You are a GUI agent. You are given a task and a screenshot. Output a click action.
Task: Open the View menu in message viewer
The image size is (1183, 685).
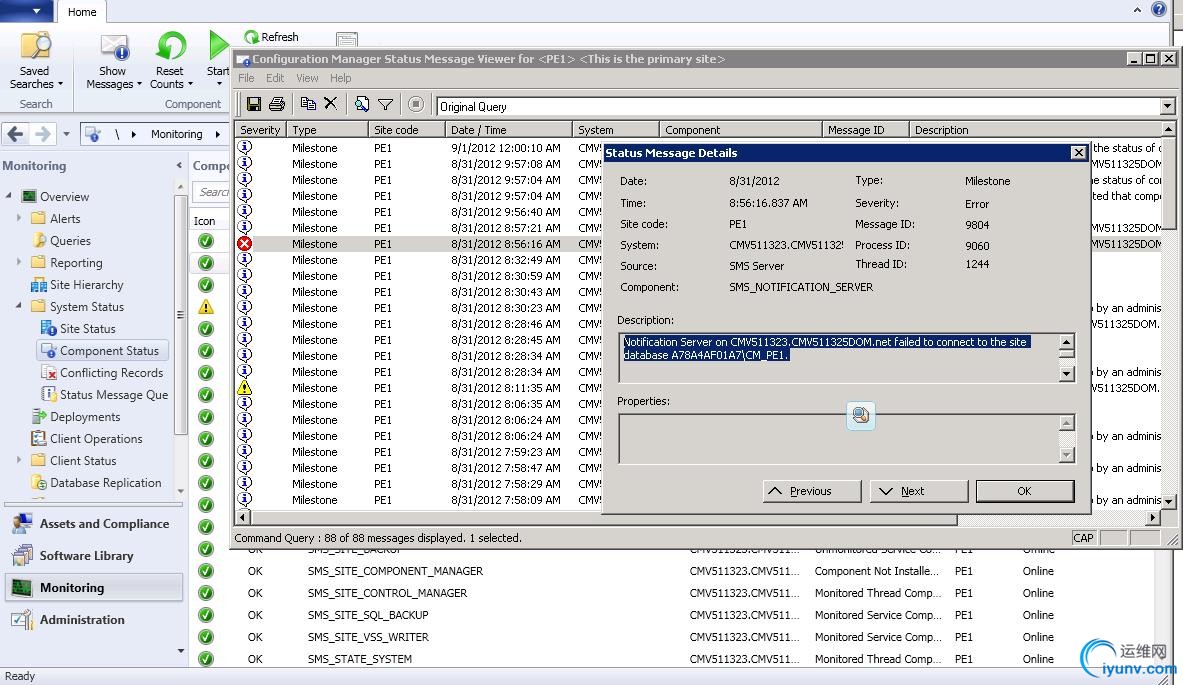tap(307, 78)
